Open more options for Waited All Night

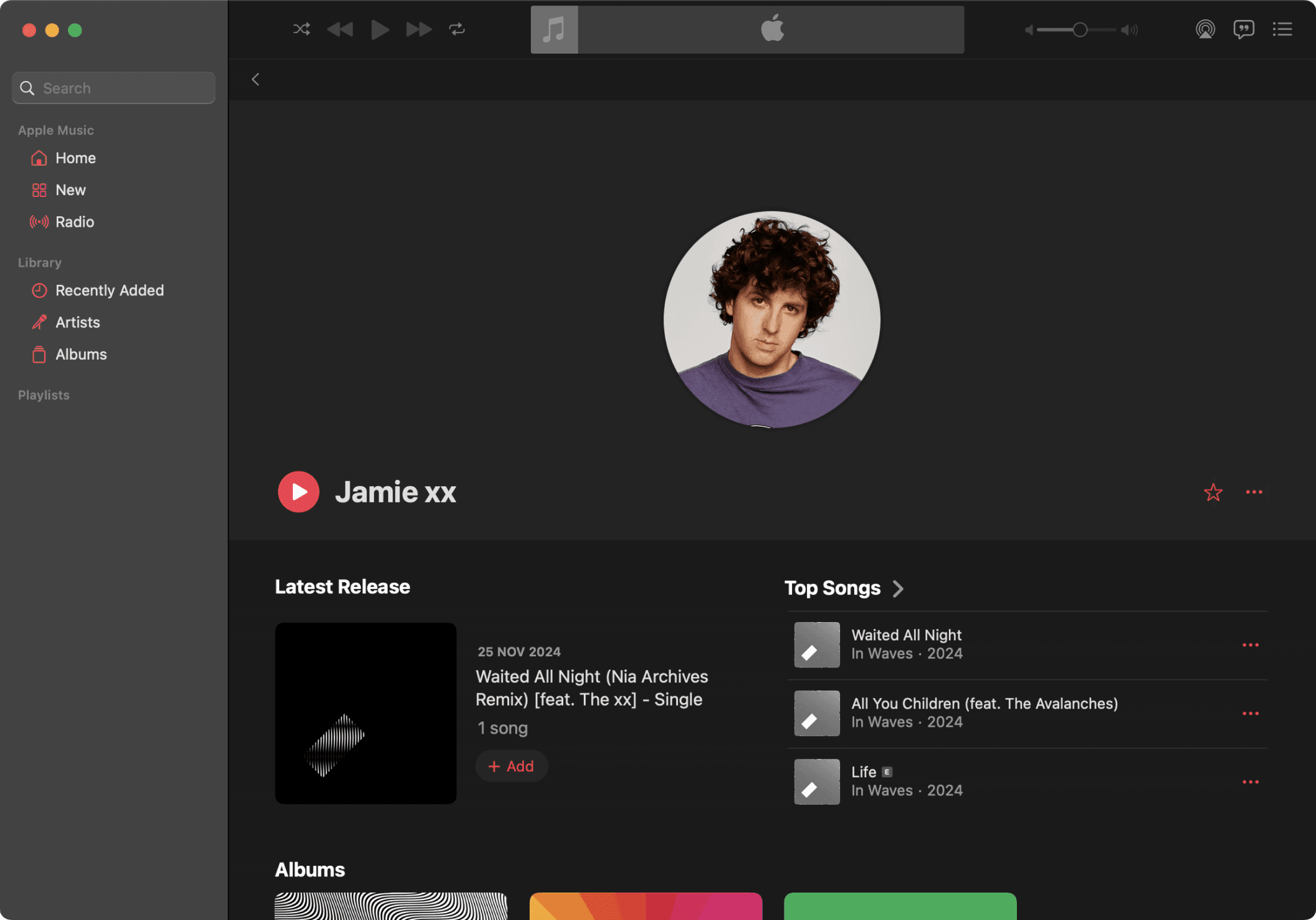(1250, 645)
